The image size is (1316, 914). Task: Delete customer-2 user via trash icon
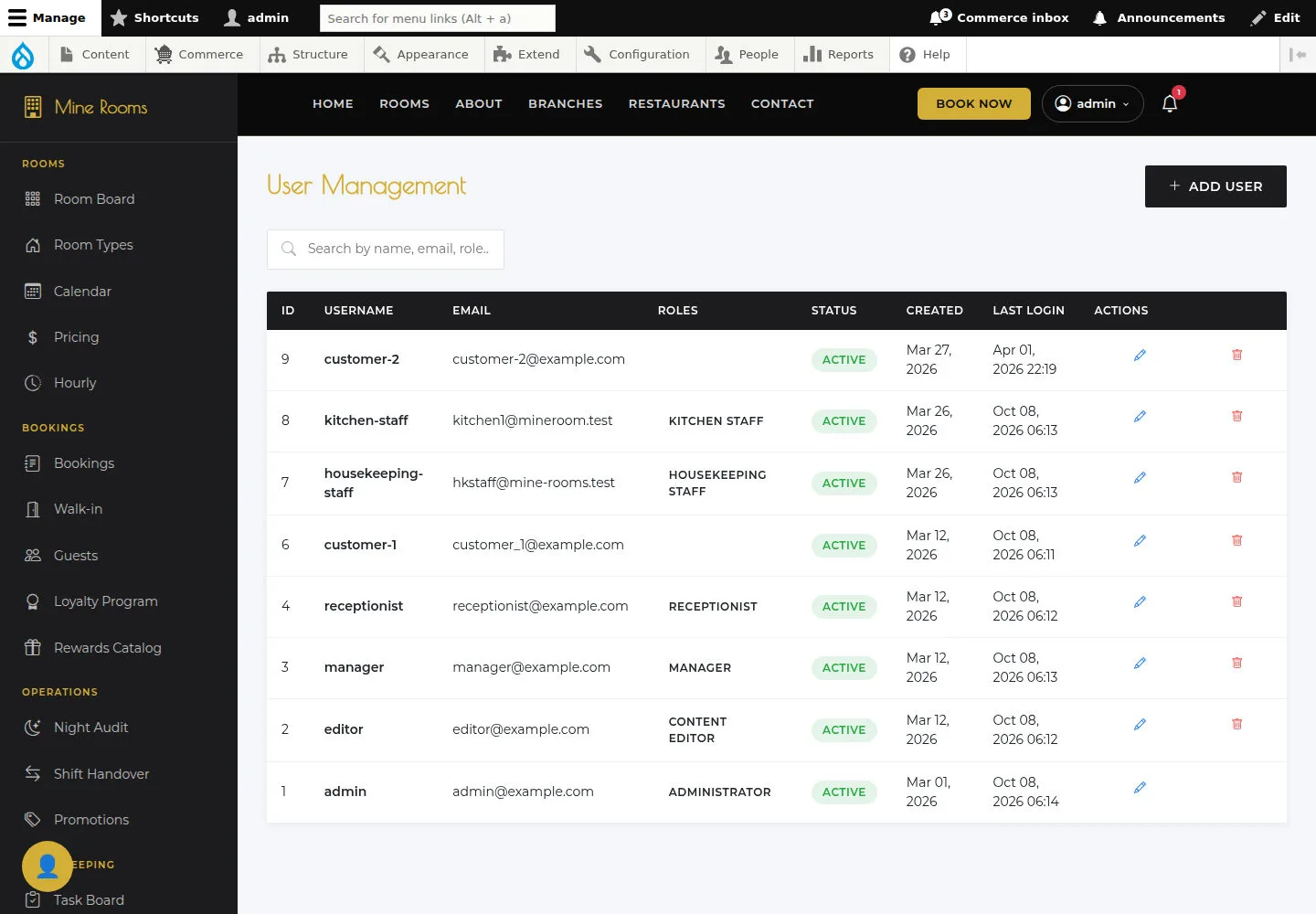(x=1236, y=355)
